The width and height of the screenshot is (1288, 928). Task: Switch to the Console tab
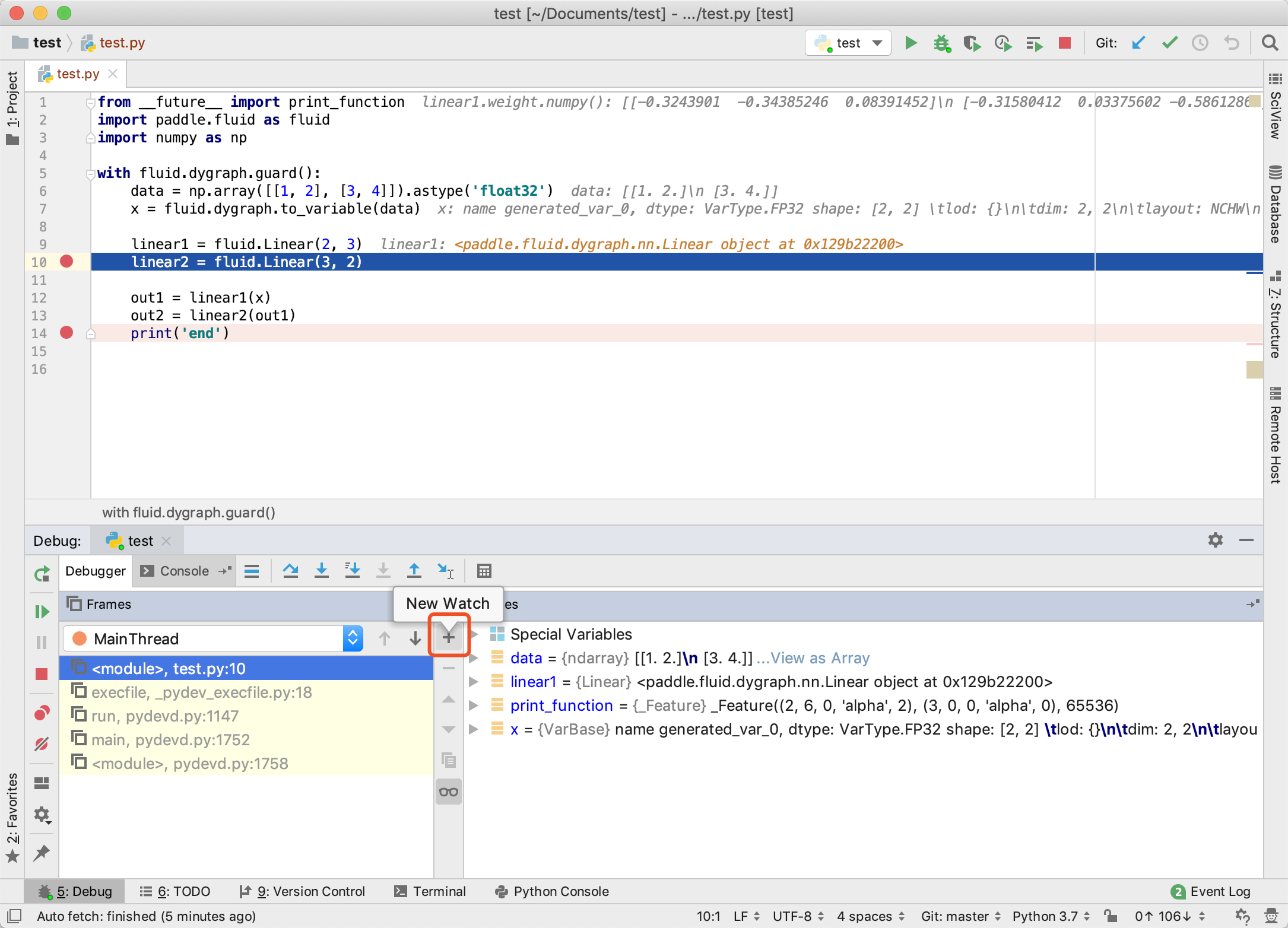click(184, 571)
